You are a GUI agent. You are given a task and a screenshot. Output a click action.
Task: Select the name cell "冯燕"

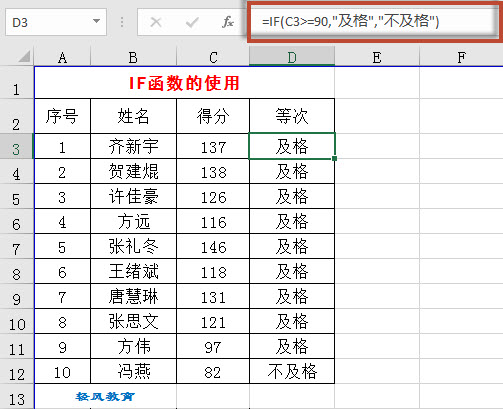point(133,371)
